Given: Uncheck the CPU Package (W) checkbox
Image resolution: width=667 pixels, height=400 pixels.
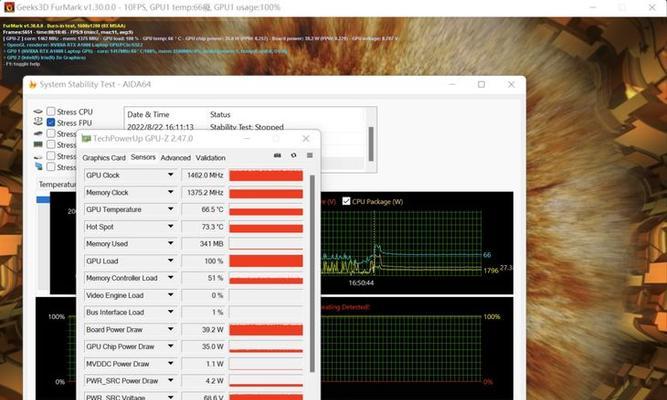Looking at the screenshot, I should tap(346, 201).
